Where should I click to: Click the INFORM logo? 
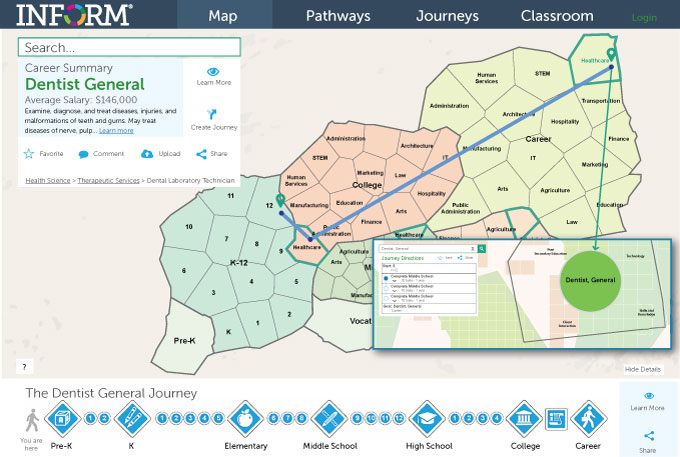click(x=74, y=15)
